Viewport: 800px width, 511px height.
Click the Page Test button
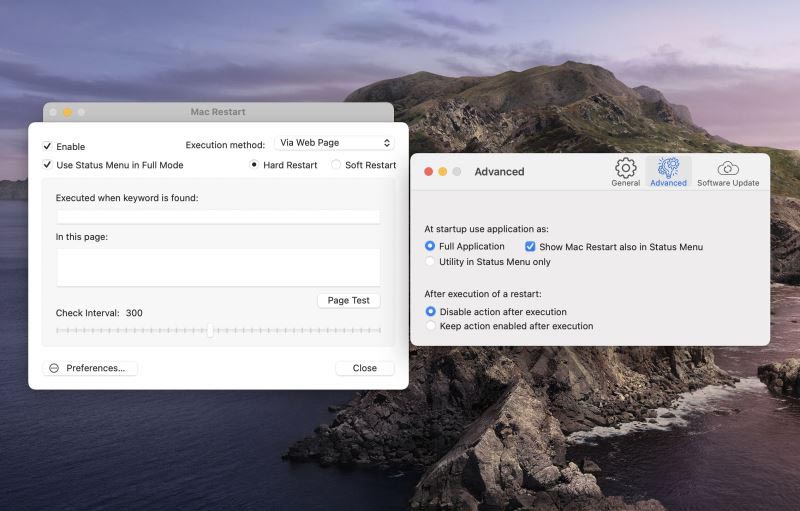tap(348, 300)
